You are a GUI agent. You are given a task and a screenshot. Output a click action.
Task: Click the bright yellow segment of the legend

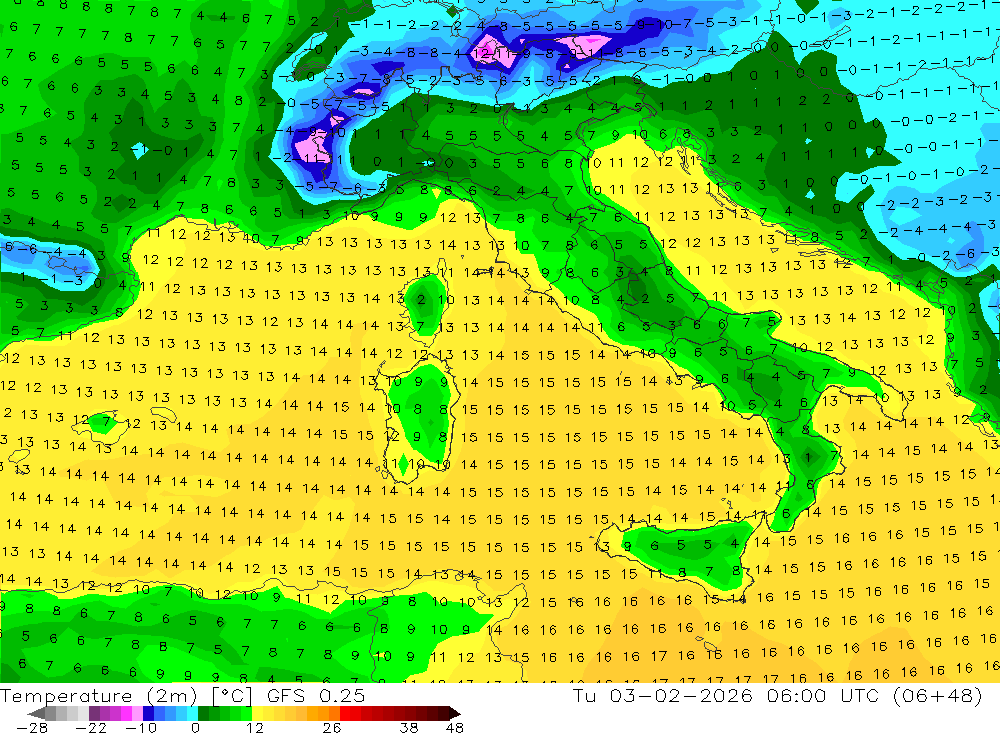(258, 714)
